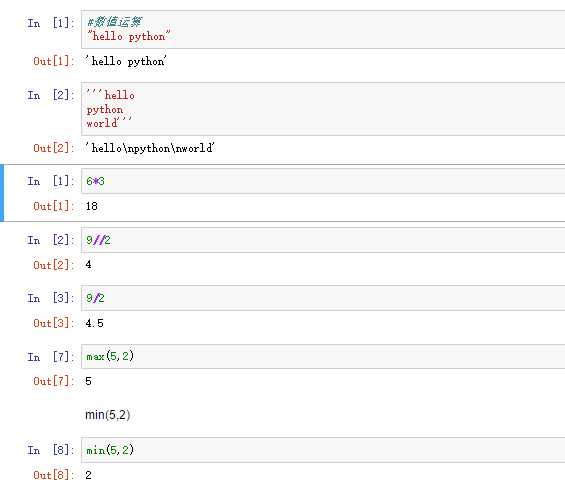Click the Out[8] prompt label
The height and width of the screenshot is (485, 565).
coord(53,475)
